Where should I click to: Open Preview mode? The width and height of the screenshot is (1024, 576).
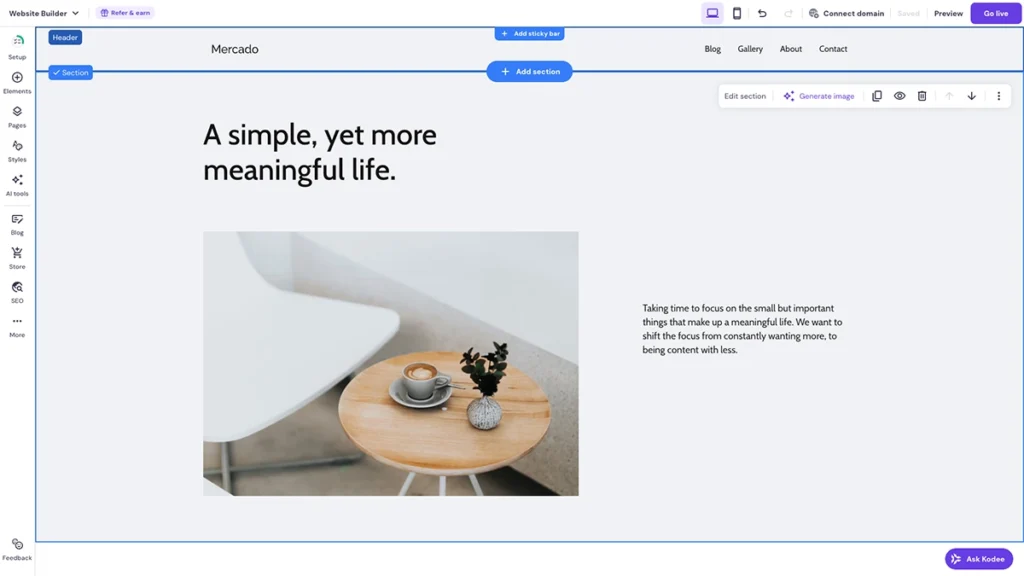pos(948,13)
